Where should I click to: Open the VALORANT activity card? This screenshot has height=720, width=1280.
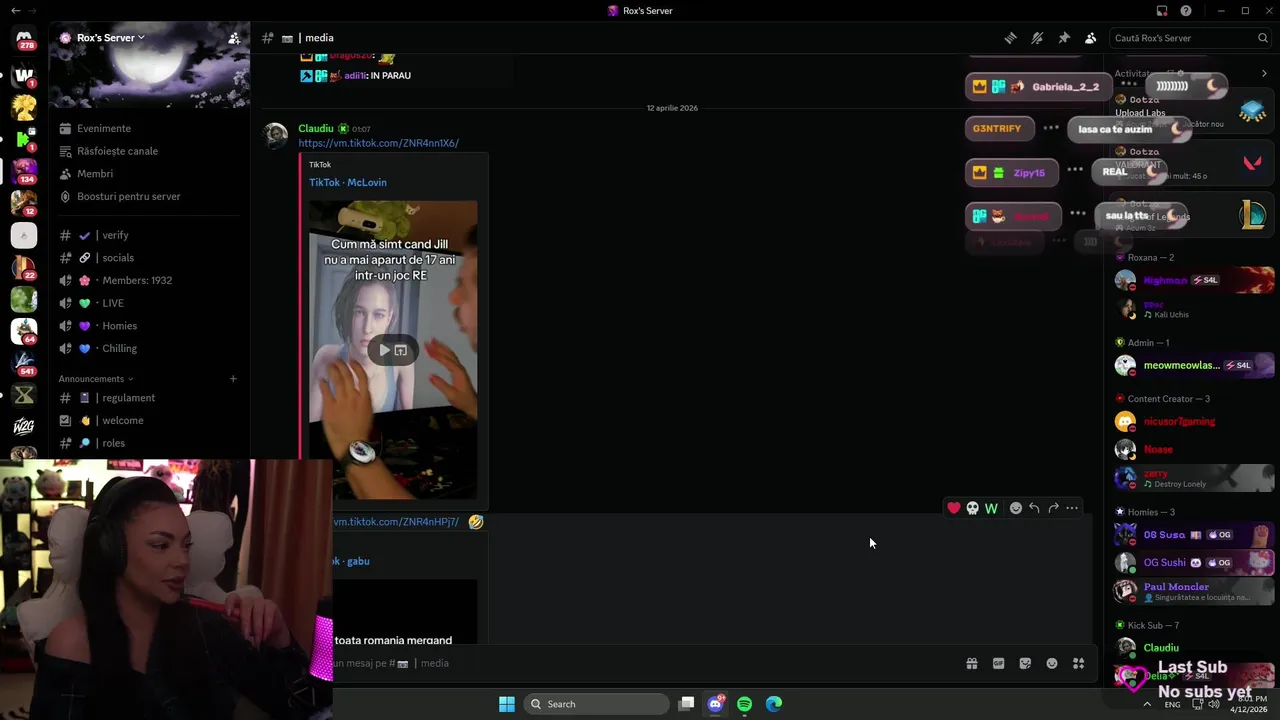(x=1192, y=163)
